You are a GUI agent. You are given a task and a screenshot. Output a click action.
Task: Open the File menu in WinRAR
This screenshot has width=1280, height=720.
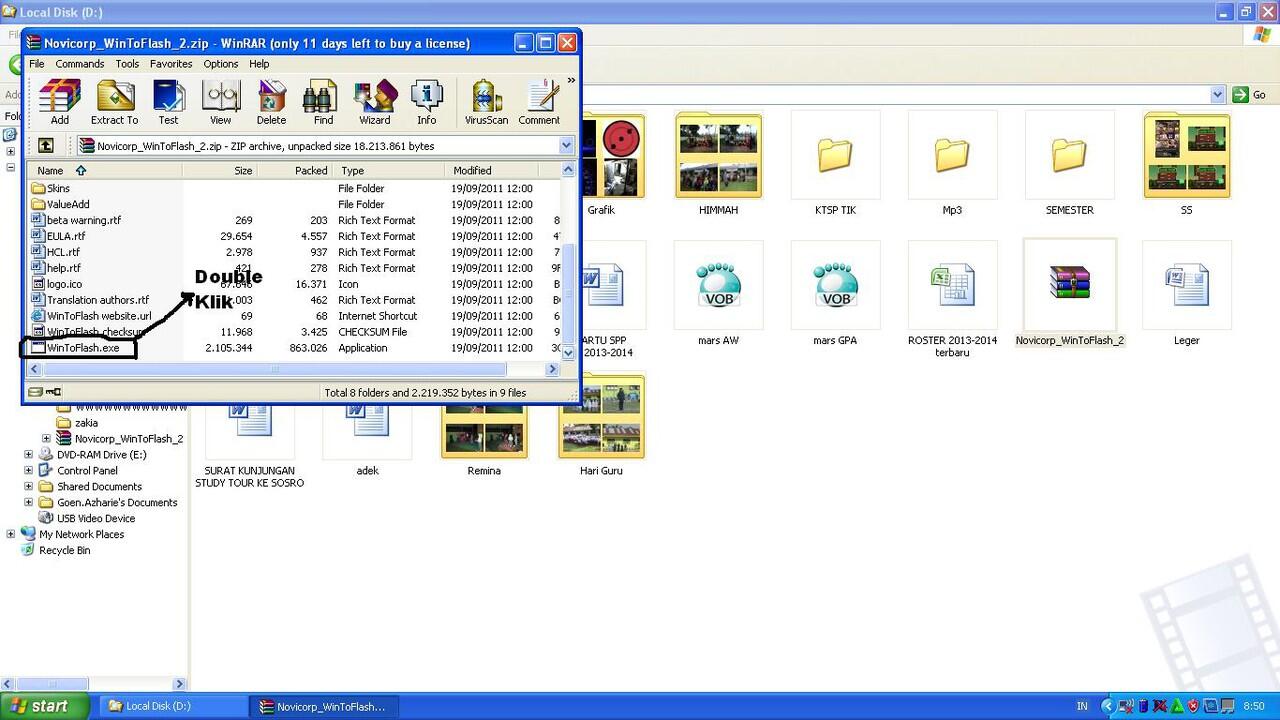[36, 64]
